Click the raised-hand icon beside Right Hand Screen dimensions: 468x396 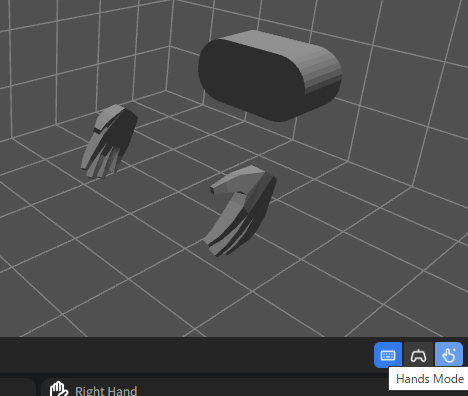tap(59, 389)
